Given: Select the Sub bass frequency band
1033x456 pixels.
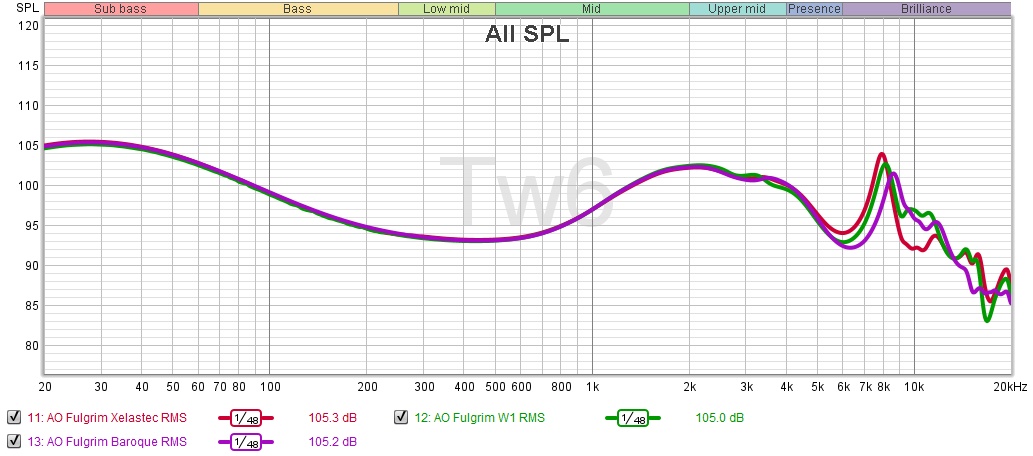Looking at the screenshot, I should [x=121, y=9].
